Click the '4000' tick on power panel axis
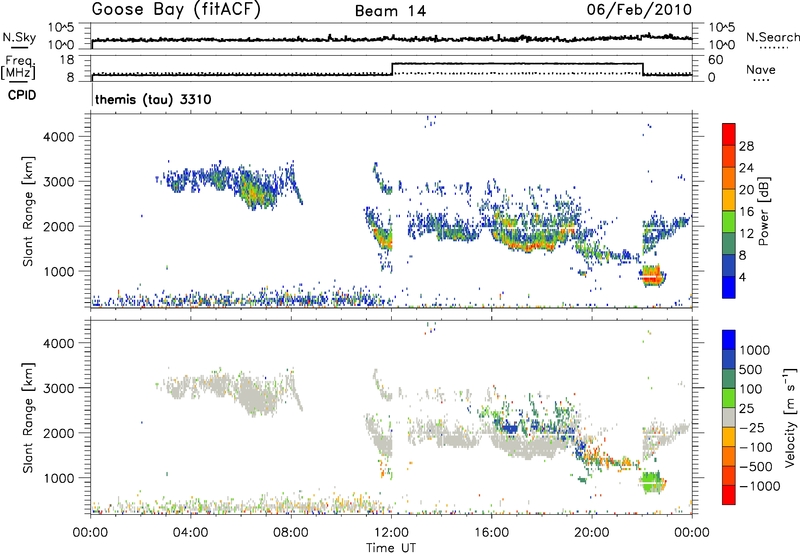This screenshot has width=800, height=554. pyautogui.click(x=59, y=137)
